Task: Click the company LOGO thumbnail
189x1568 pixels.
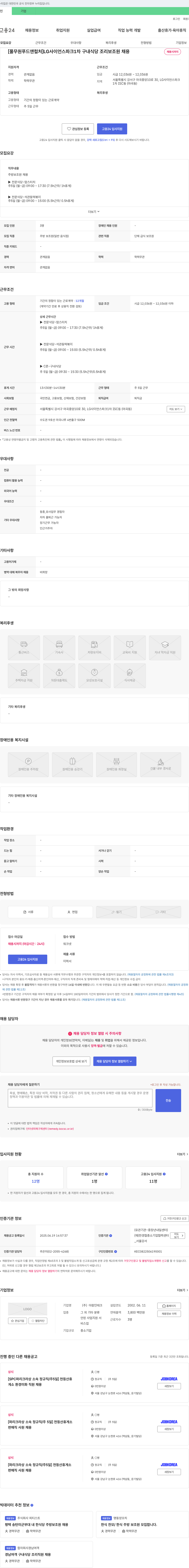Action: click(27, 1309)
